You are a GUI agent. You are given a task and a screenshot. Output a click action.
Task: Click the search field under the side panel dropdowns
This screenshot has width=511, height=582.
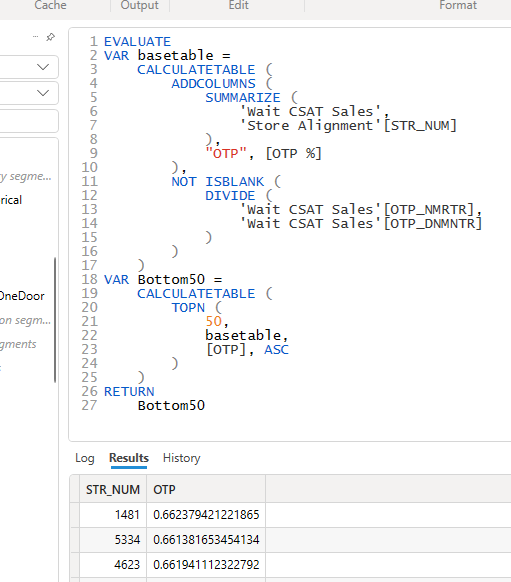[29, 121]
